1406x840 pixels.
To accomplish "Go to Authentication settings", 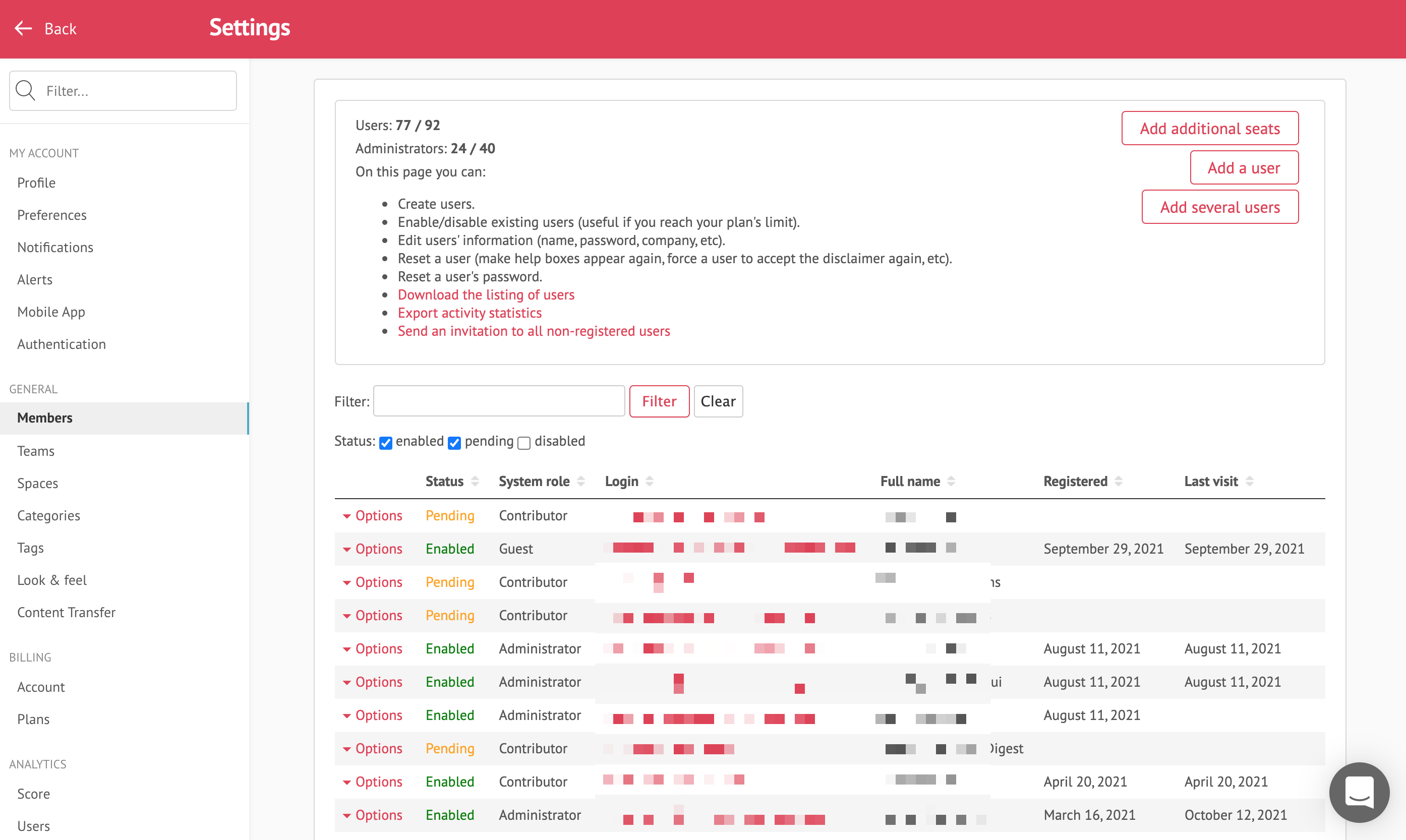I will [61, 343].
